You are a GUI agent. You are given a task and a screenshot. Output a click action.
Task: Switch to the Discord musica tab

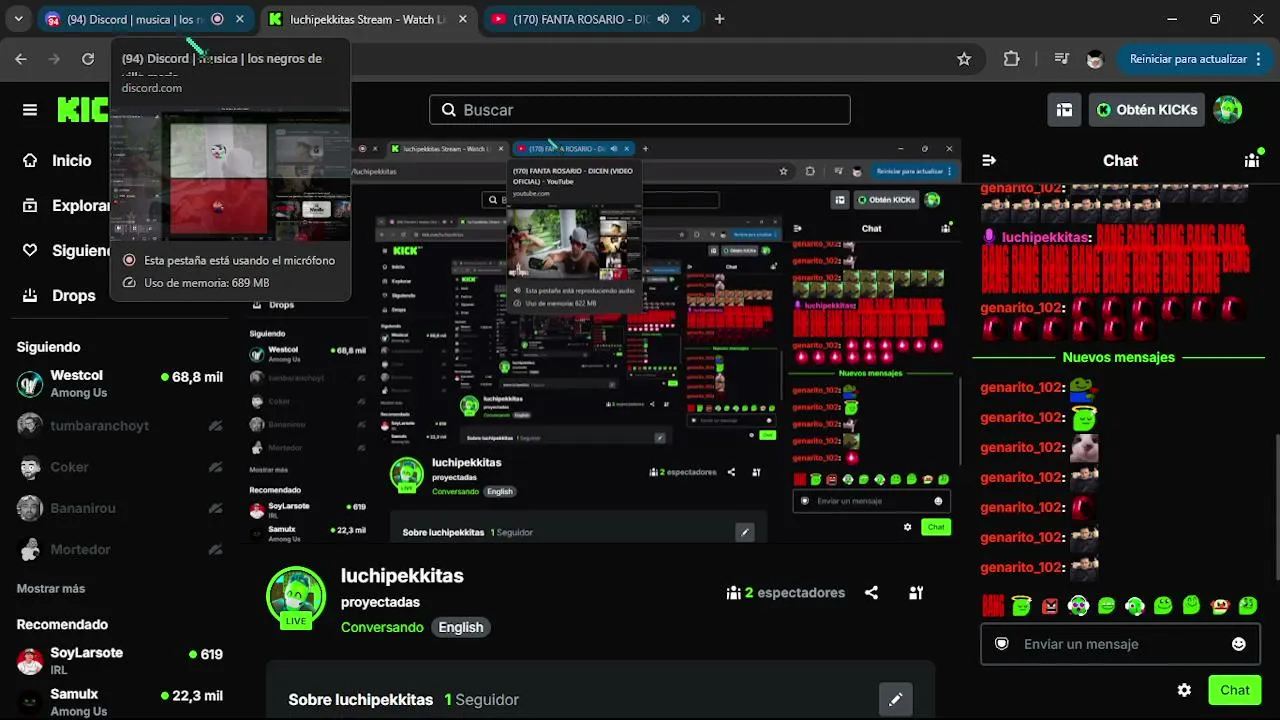pyautogui.click(x=145, y=19)
